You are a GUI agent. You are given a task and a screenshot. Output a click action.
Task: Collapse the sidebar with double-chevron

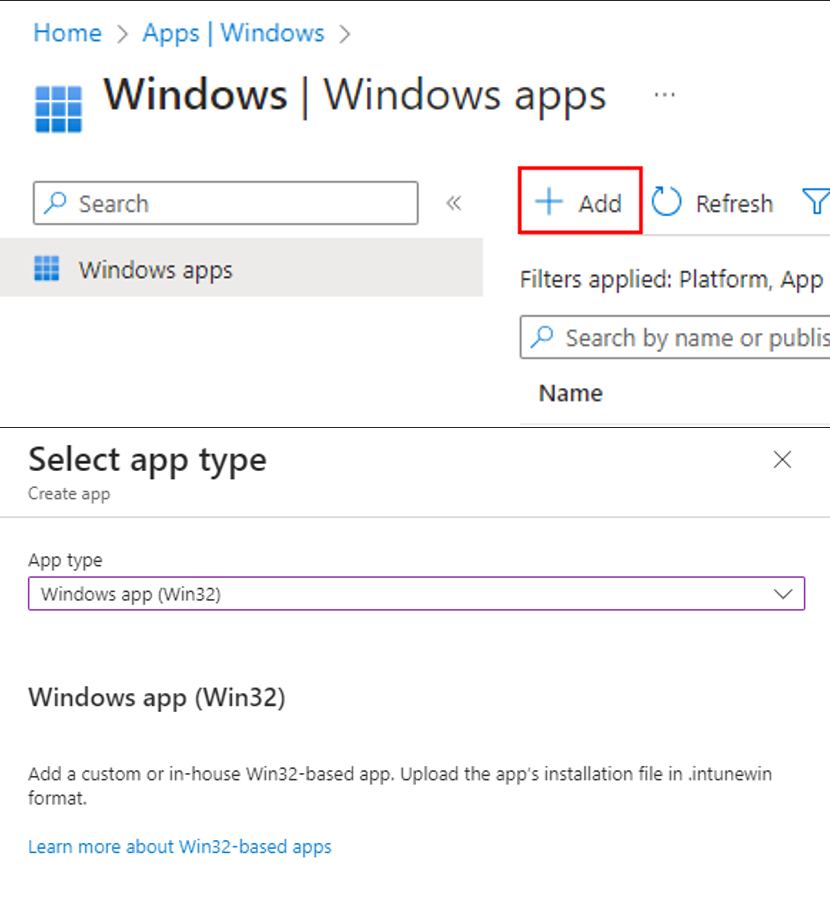point(453,204)
